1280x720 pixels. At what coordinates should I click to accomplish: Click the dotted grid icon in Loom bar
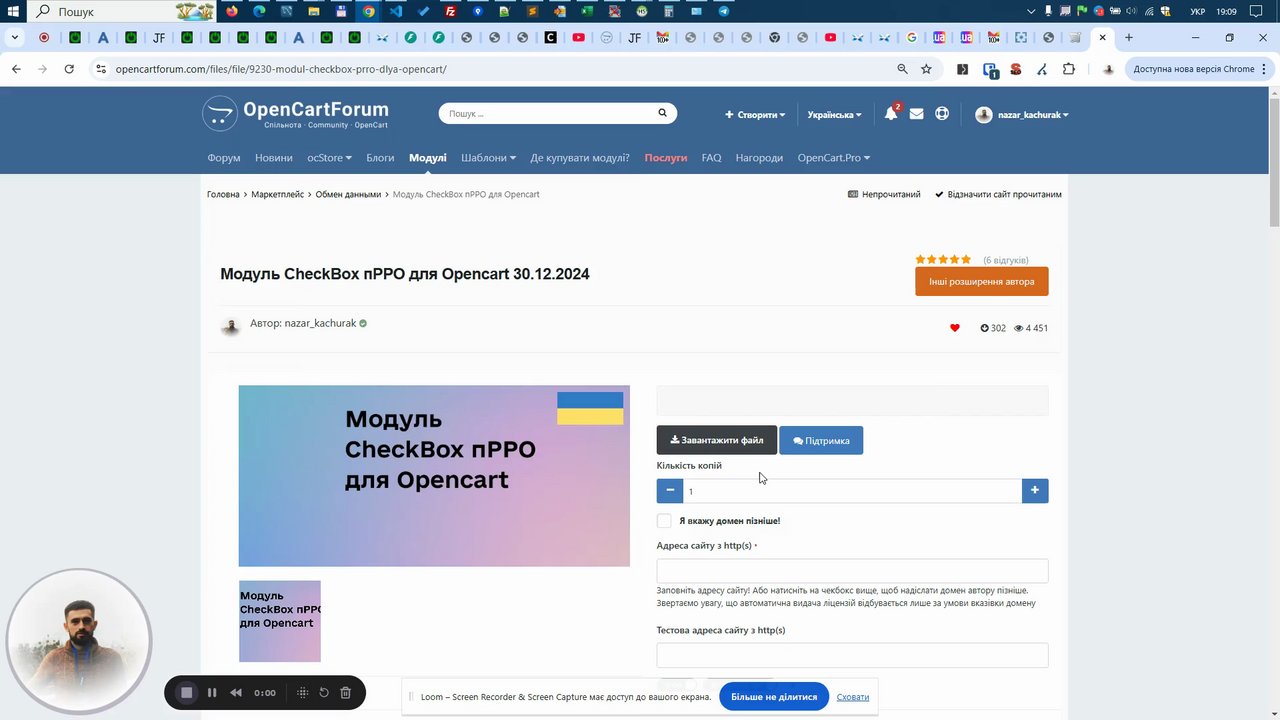coord(302,692)
